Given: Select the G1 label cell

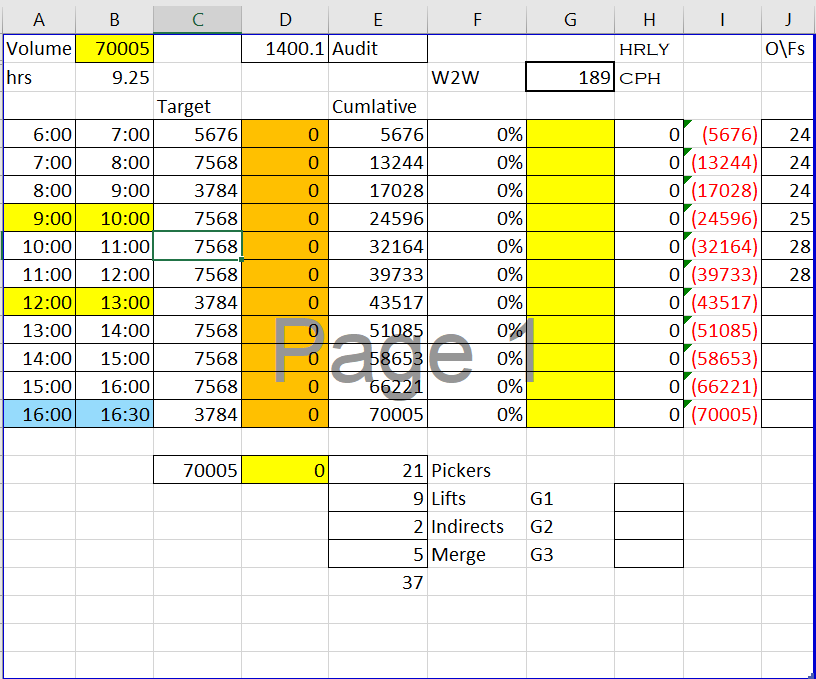Looking at the screenshot, I should tap(570, 498).
